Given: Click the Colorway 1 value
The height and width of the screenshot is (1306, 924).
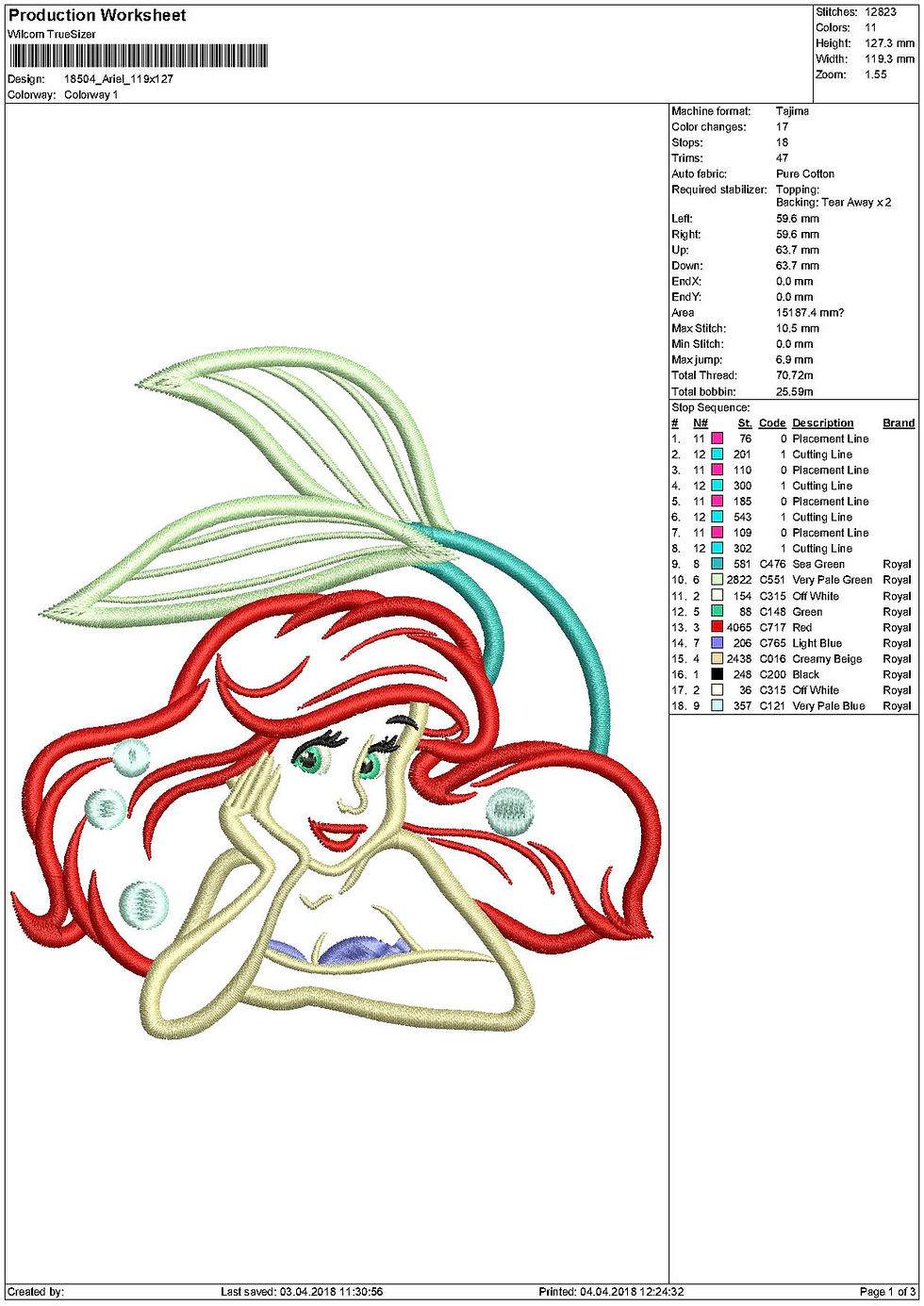Looking at the screenshot, I should (91, 95).
